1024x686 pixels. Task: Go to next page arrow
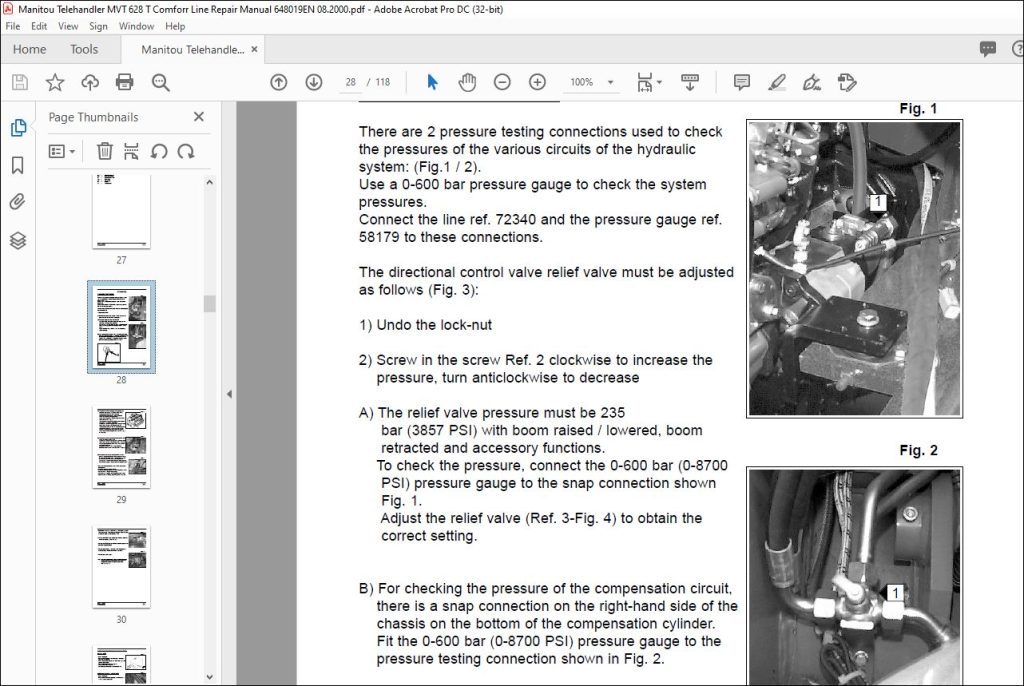point(314,82)
